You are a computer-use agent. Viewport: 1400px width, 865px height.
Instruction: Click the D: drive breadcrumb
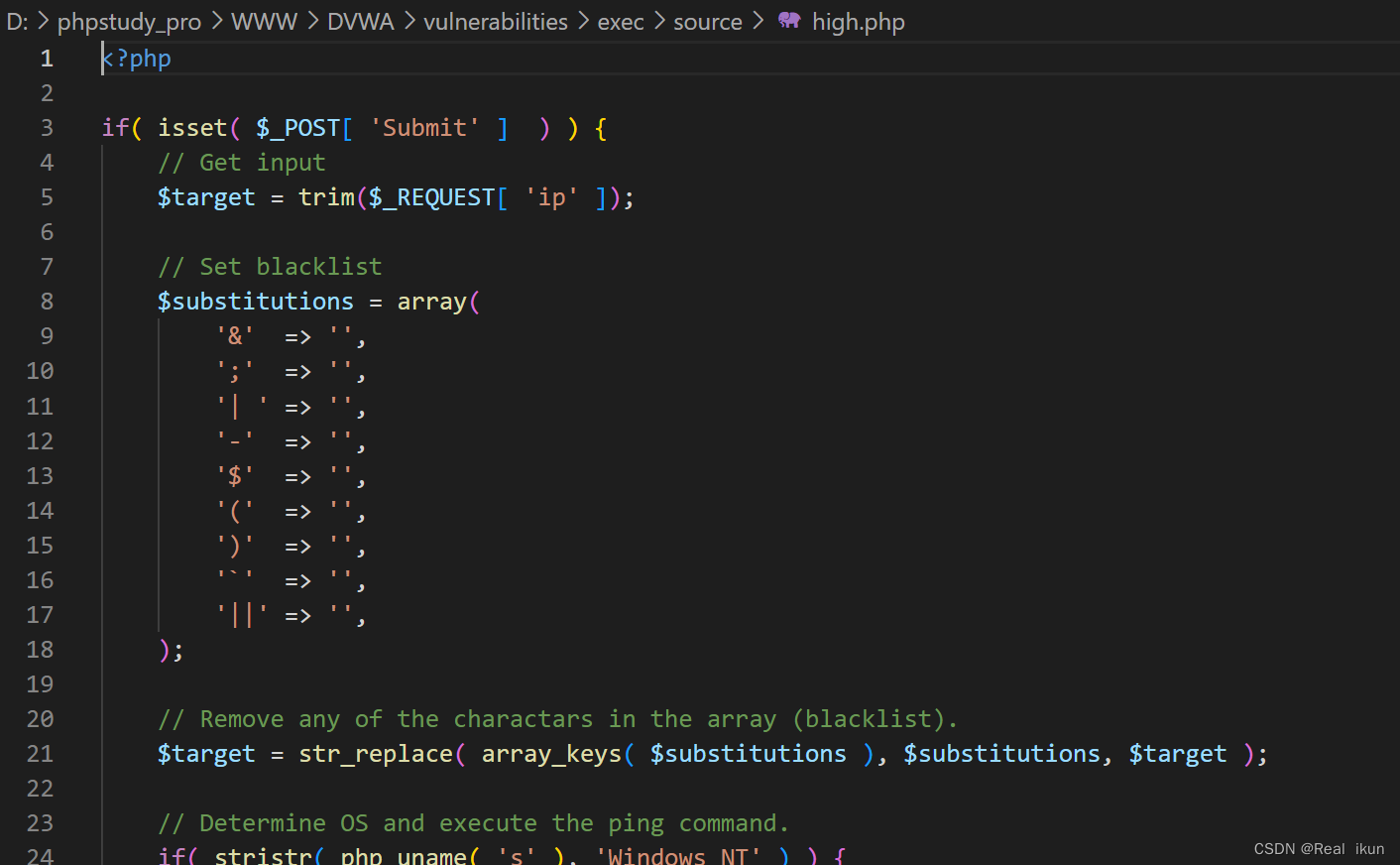tap(17, 22)
